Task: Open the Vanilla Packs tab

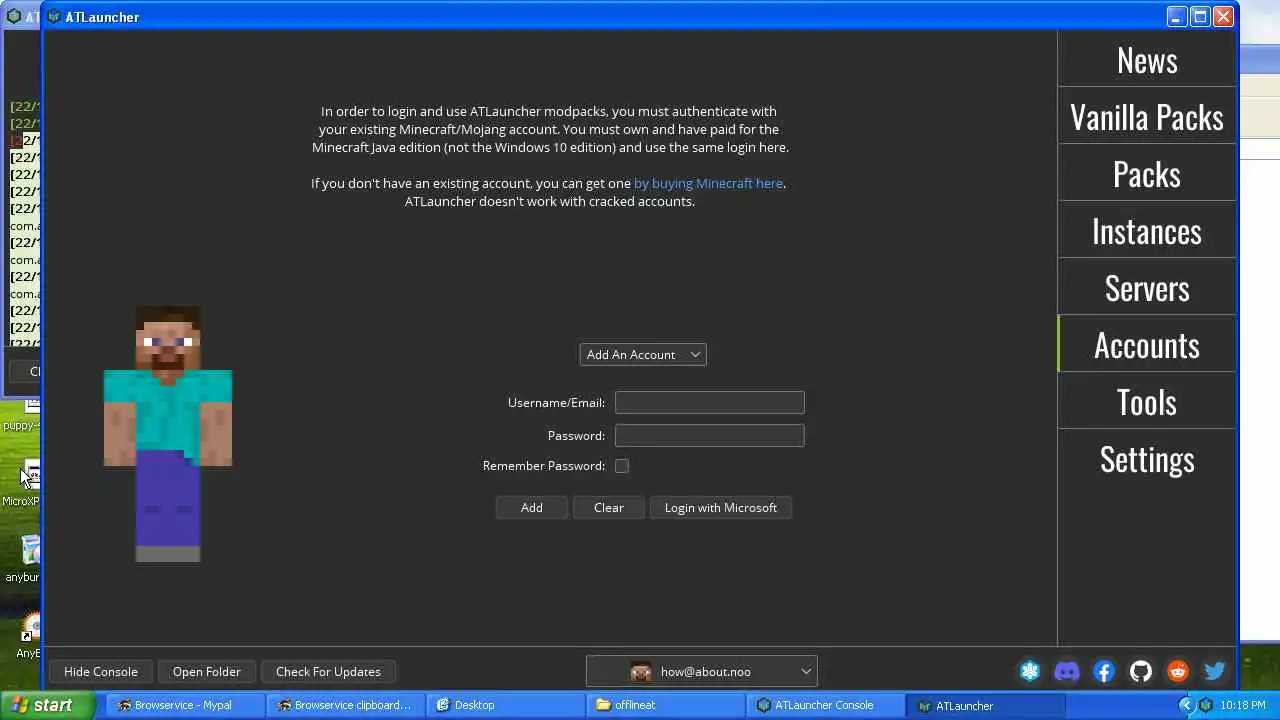Action: tap(1147, 117)
